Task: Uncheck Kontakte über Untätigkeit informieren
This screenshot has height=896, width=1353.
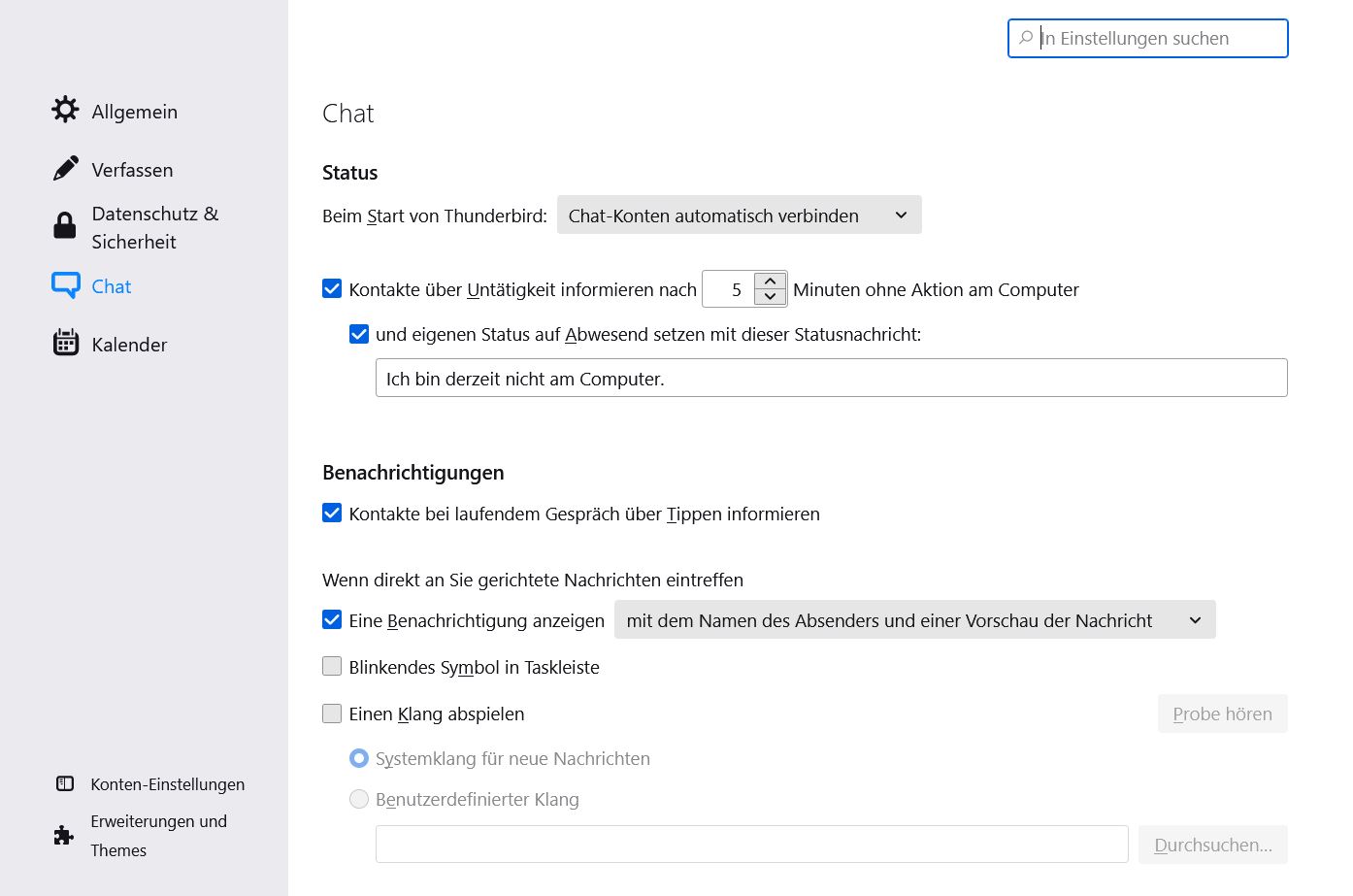Action: tap(332, 288)
